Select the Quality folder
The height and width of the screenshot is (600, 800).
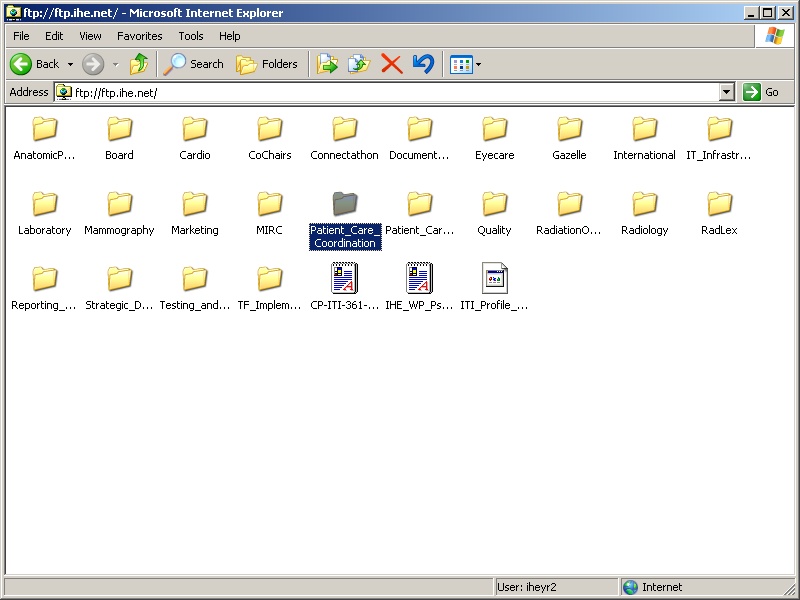(494, 214)
